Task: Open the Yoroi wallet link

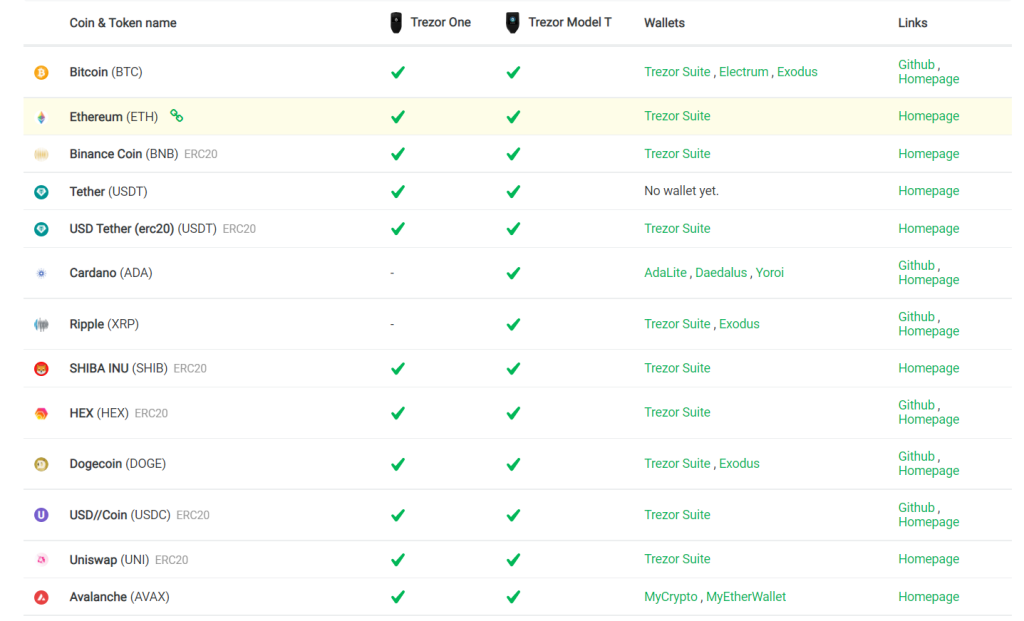Action: (770, 273)
